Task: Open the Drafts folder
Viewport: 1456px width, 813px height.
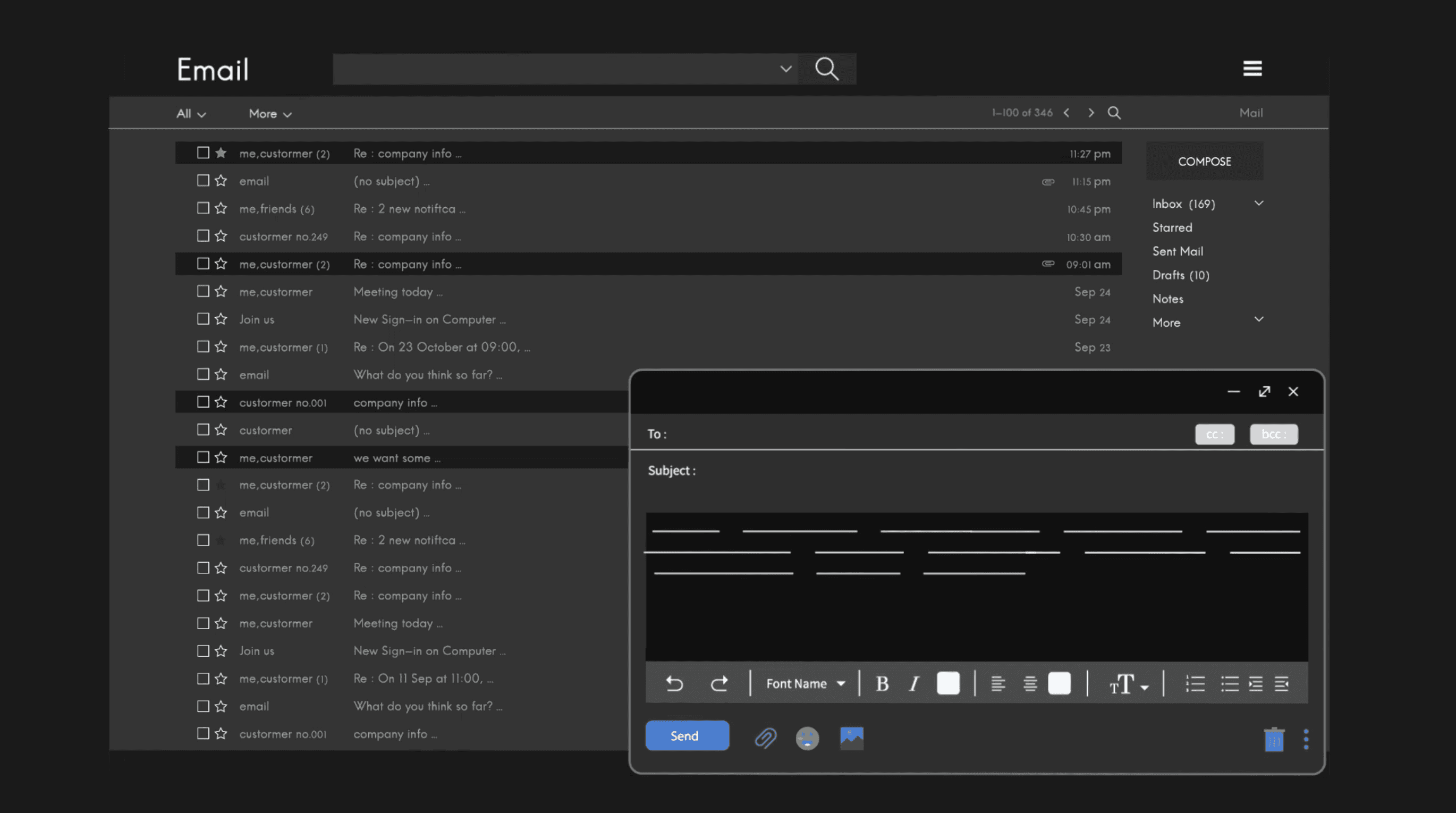Action: coord(1180,275)
